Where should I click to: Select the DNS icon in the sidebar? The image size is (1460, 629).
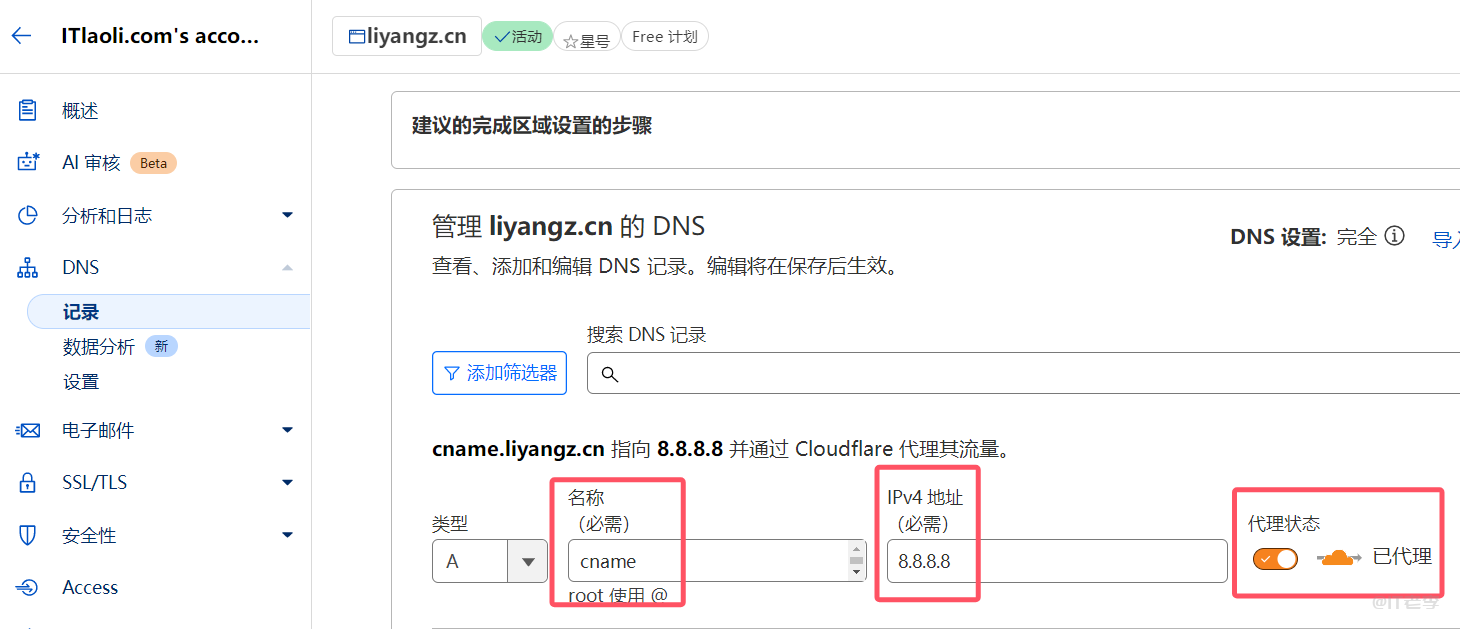(26, 266)
